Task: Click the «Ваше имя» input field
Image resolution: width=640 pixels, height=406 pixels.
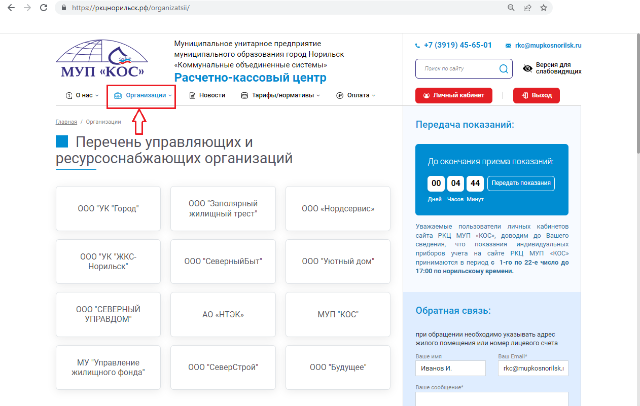Action: 448,368
